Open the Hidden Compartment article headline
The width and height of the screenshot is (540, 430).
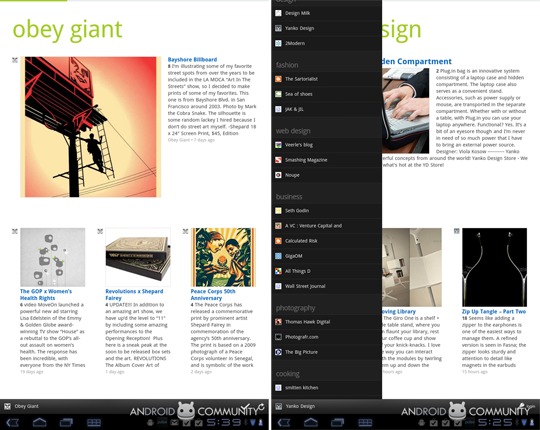tap(417, 62)
